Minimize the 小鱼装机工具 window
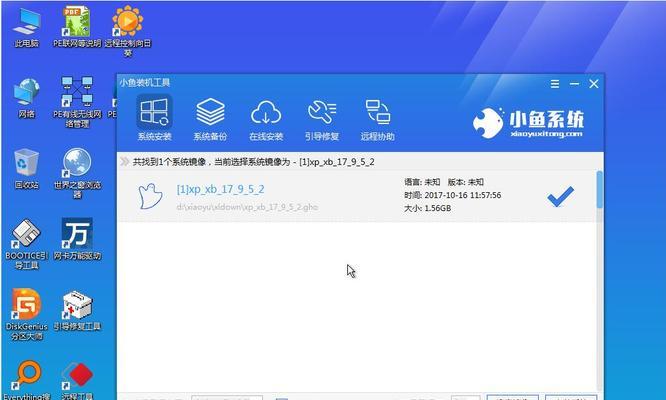Viewport: 666px width, 400px height. pyautogui.click(x=574, y=84)
